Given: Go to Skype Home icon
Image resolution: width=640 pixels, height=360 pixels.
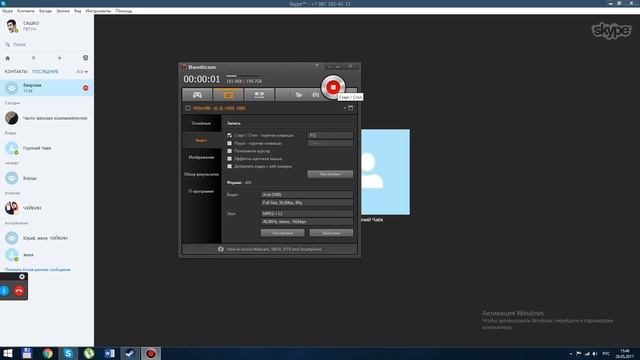Looking at the screenshot, I should coord(7,58).
